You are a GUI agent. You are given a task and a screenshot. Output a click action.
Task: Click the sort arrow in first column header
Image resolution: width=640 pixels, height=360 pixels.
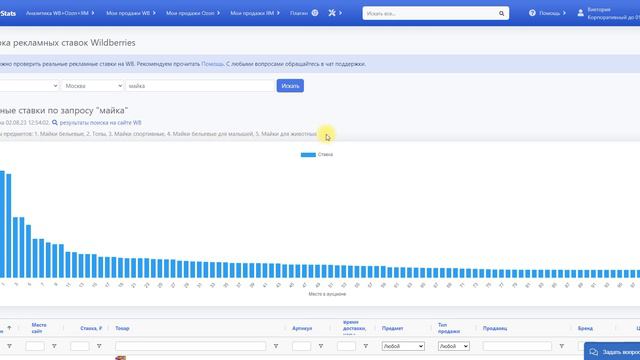(9, 328)
